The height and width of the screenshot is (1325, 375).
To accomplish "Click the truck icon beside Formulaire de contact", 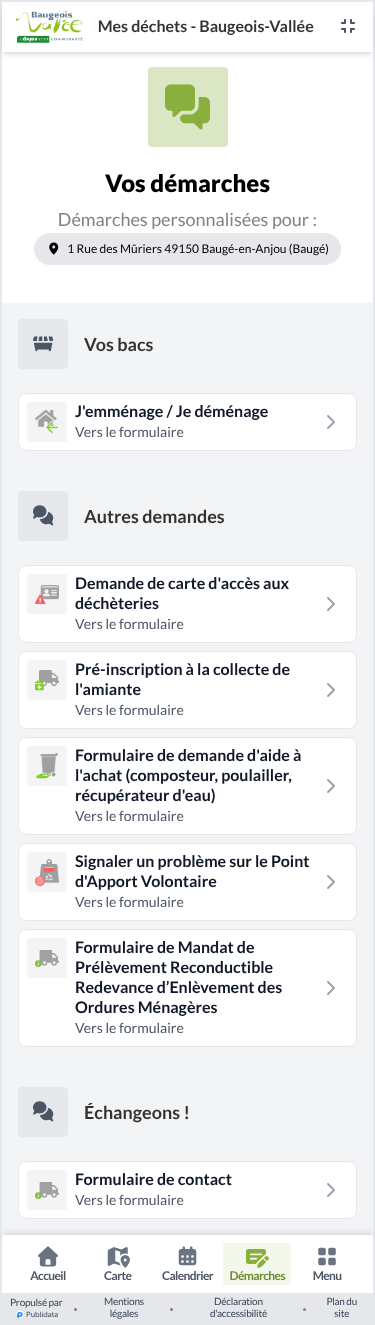I will (47, 1190).
